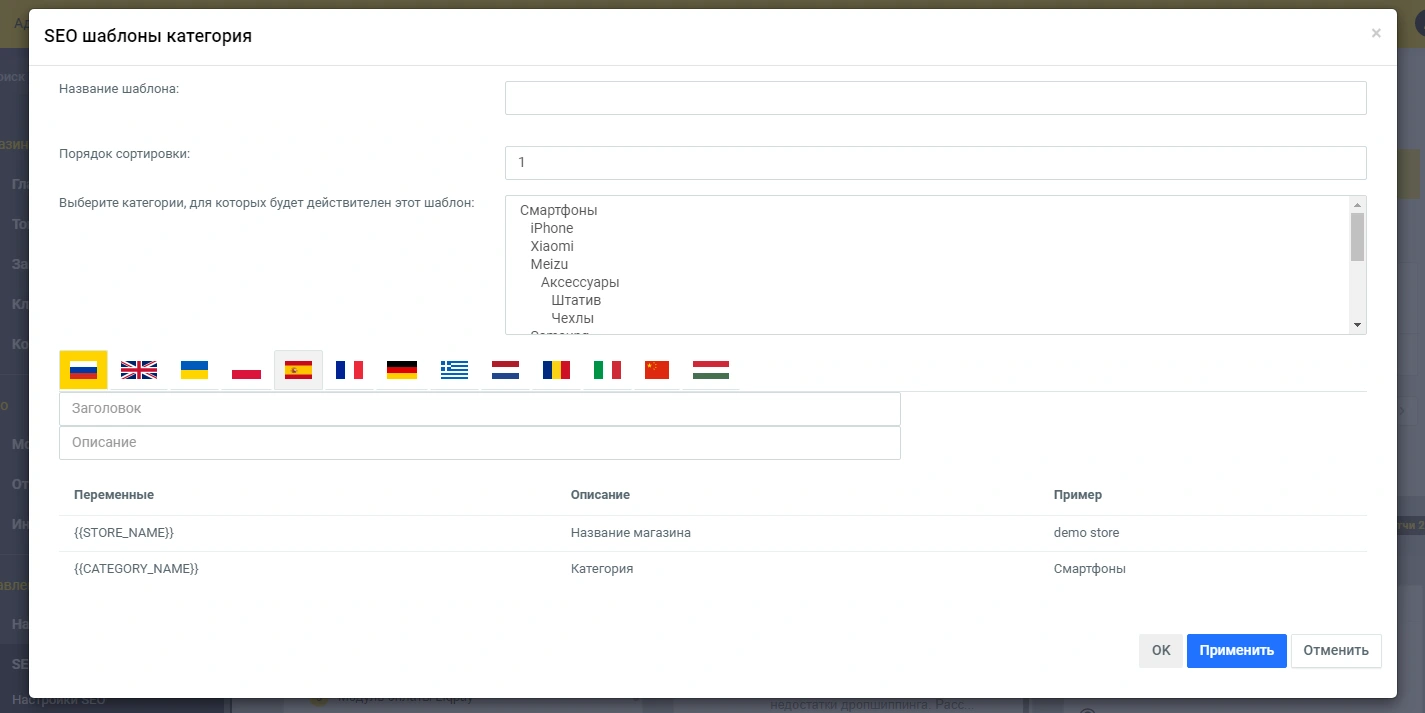
Task: Select the German flag language tab
Action: click(402, 370)
